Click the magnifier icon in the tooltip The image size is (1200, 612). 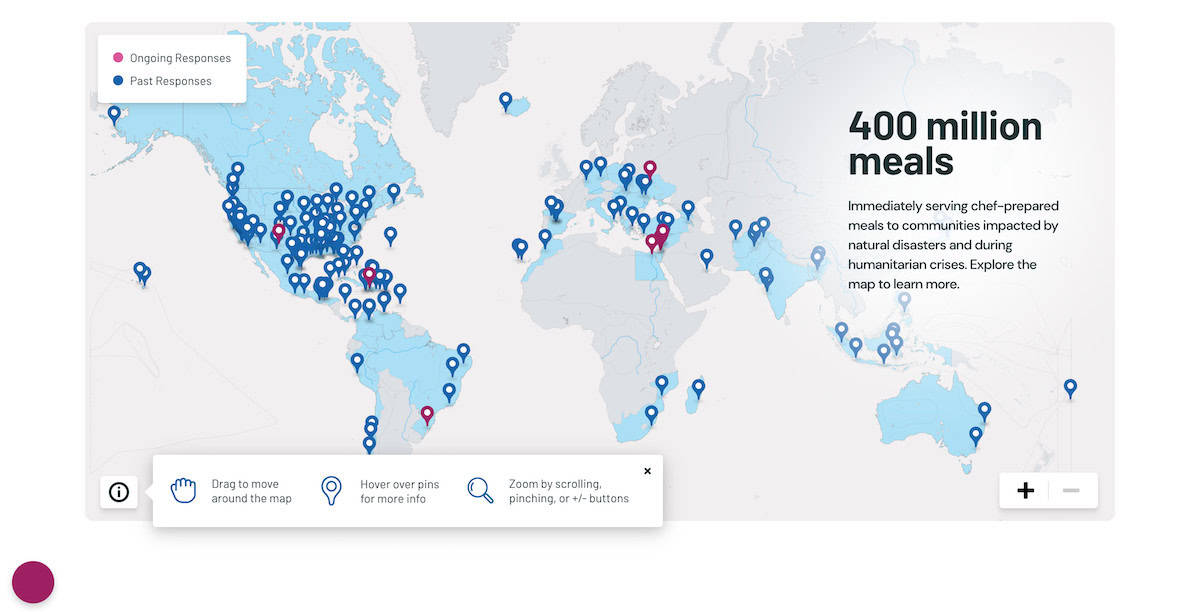click(x=480, y=490)
